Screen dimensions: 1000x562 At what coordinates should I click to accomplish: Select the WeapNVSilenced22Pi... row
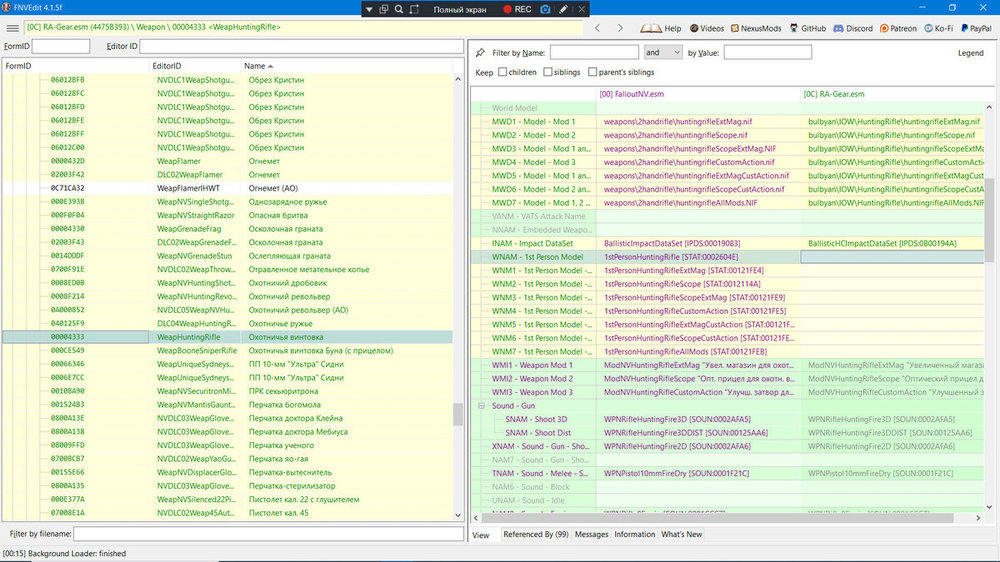coord(228,499)
